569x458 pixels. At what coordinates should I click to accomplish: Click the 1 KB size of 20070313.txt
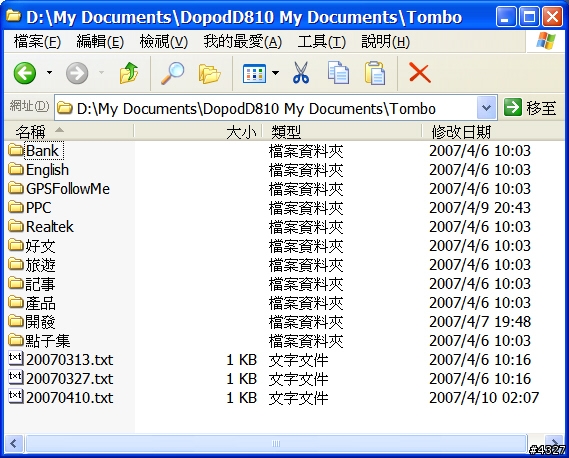pyautogui.click(x=241, y=360)
